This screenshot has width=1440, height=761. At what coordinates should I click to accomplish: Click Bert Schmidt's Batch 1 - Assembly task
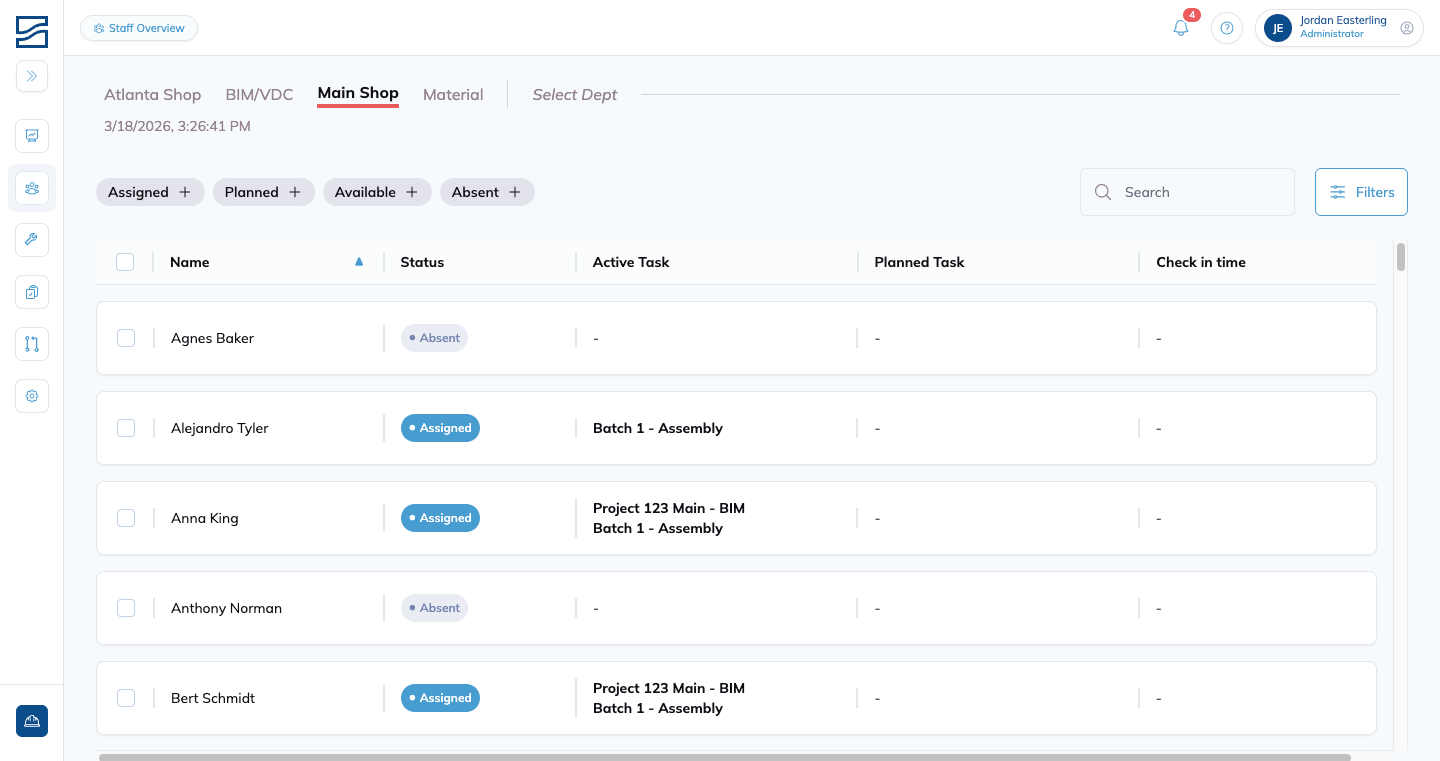[658, 708]
